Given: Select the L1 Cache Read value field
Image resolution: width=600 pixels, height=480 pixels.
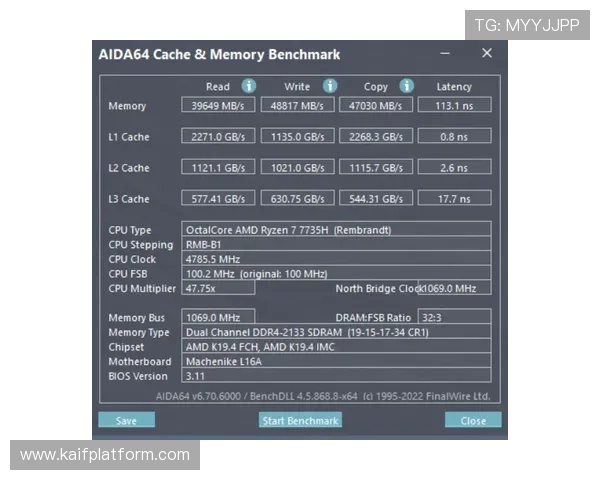Looking at the screenshot, I should point(218,137).
